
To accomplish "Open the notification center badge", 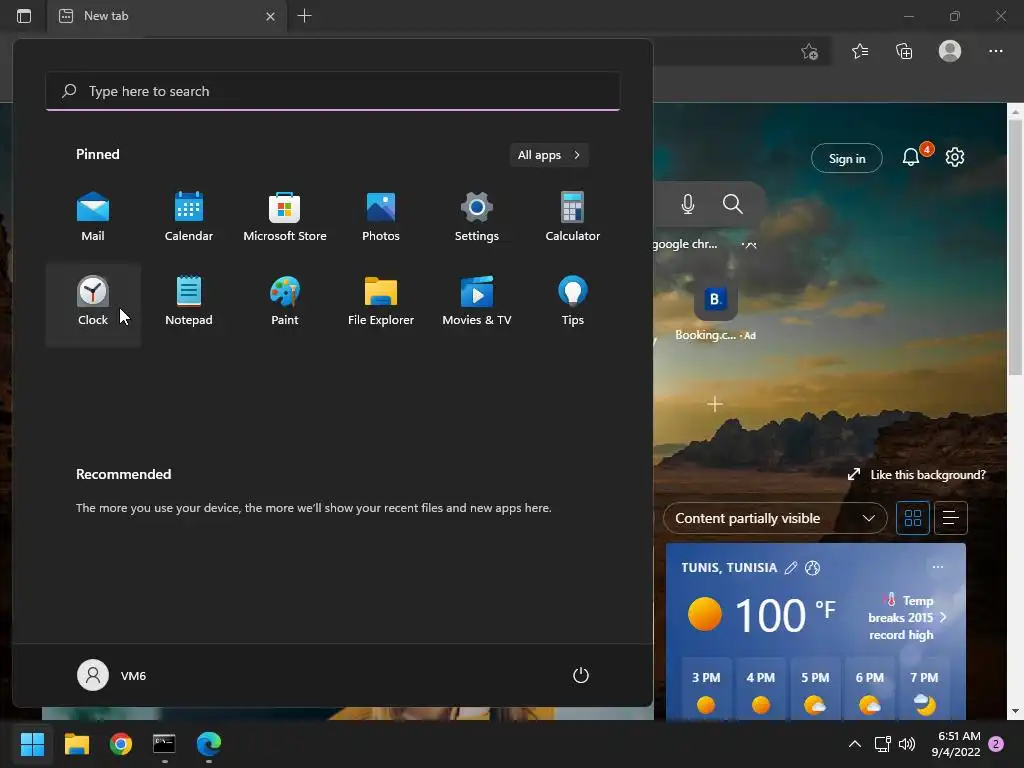I will 996,744.
